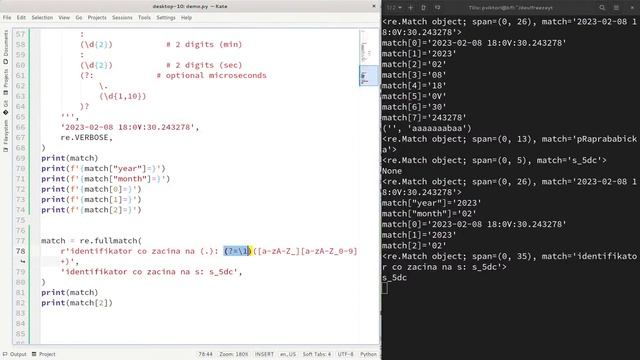
Task: Open the Soft Tabs: 4 indentation menu
Action: (317, 354)
